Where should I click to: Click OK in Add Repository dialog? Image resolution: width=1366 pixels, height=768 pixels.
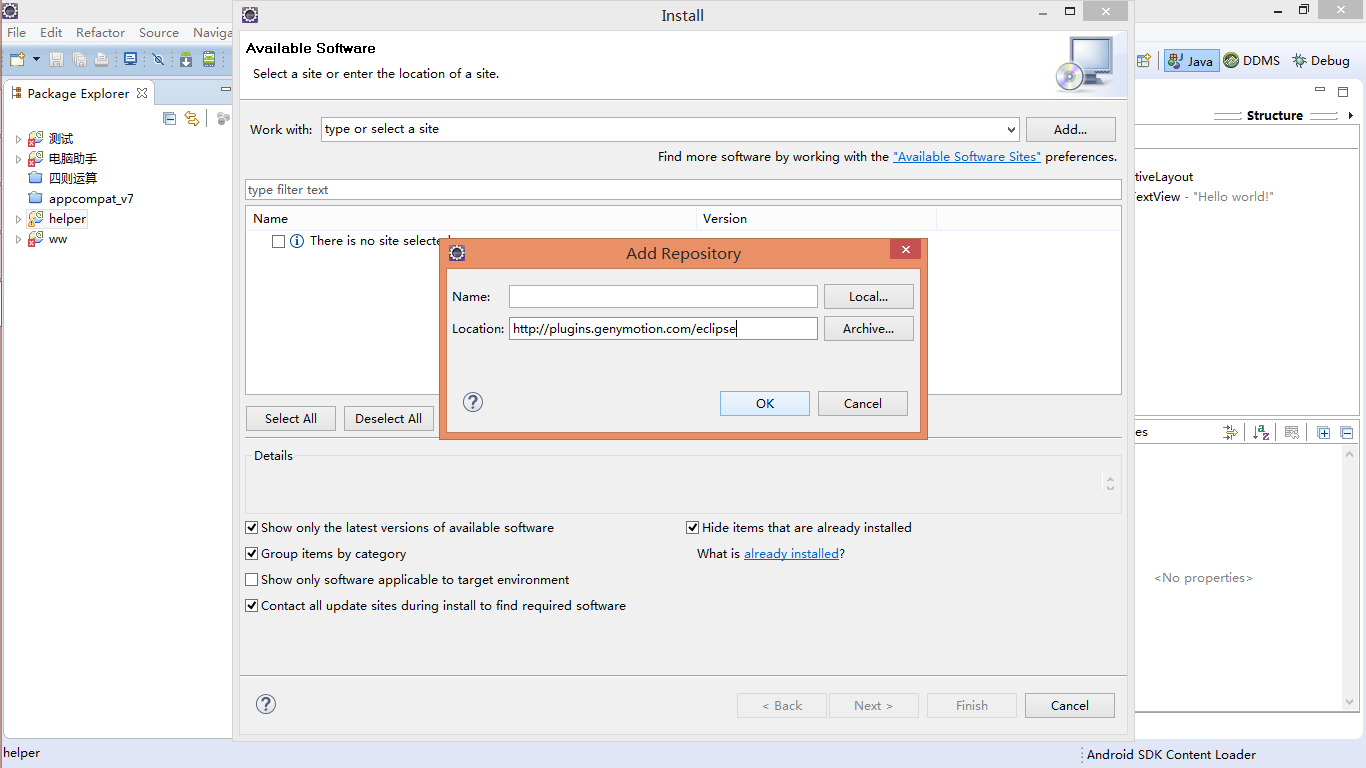tap(765, 403)
